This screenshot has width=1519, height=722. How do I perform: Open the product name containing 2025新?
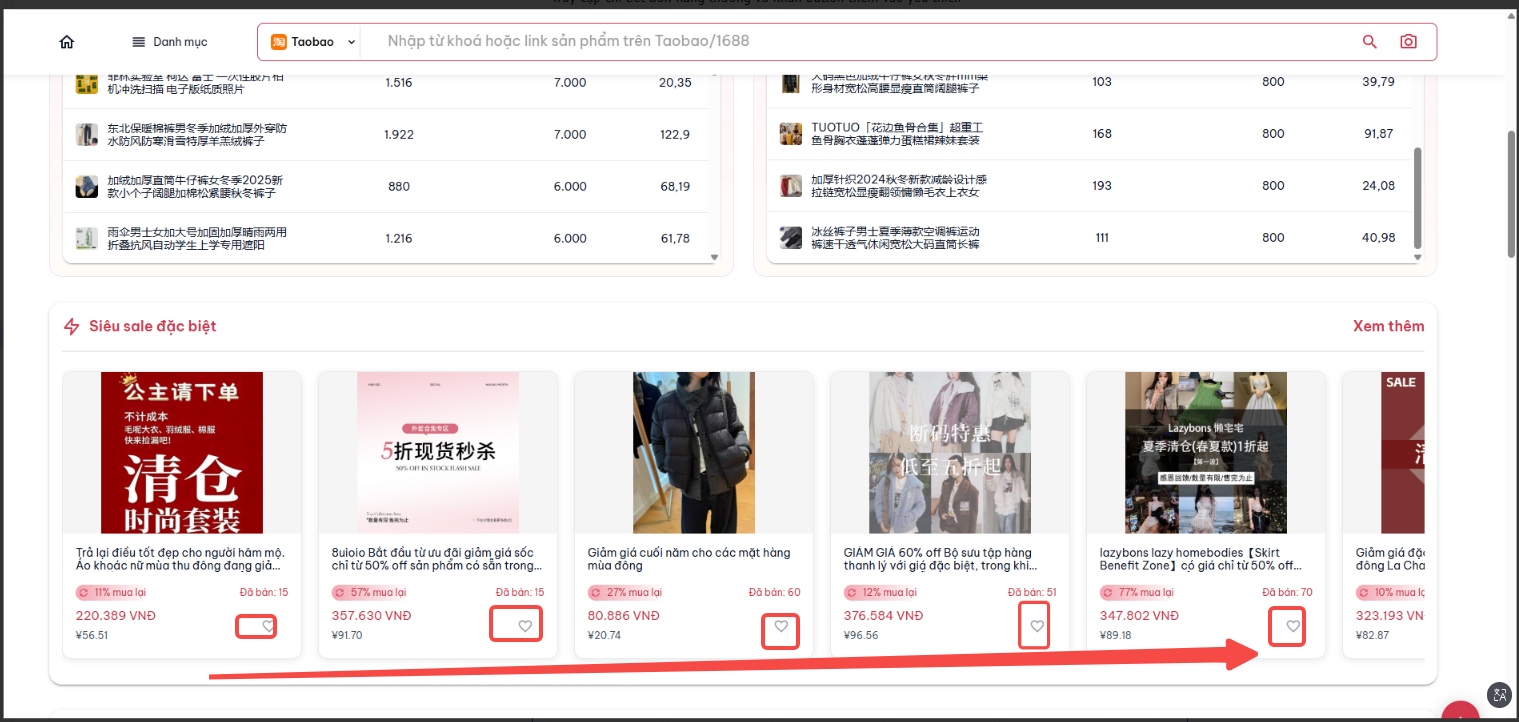(195, 186)
